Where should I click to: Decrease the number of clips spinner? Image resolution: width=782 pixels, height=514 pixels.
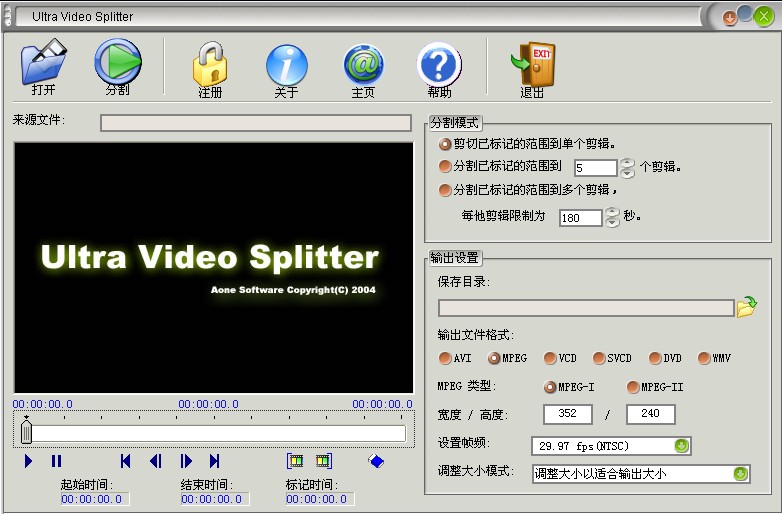(627, 173)
